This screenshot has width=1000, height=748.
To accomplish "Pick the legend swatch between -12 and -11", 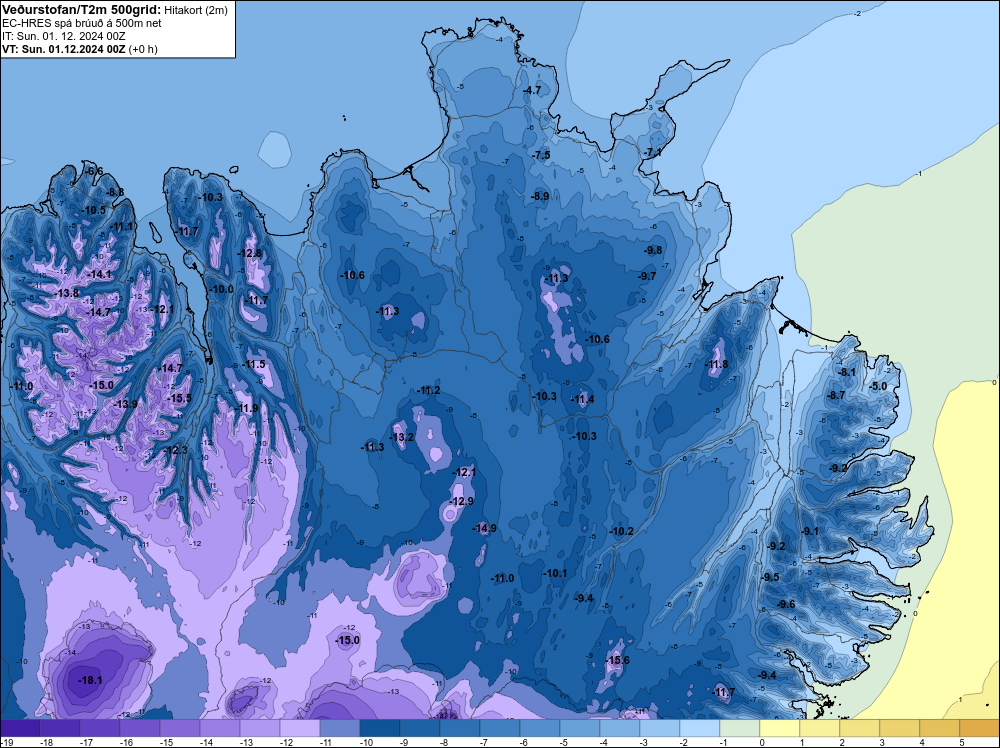I will (300, 728).
